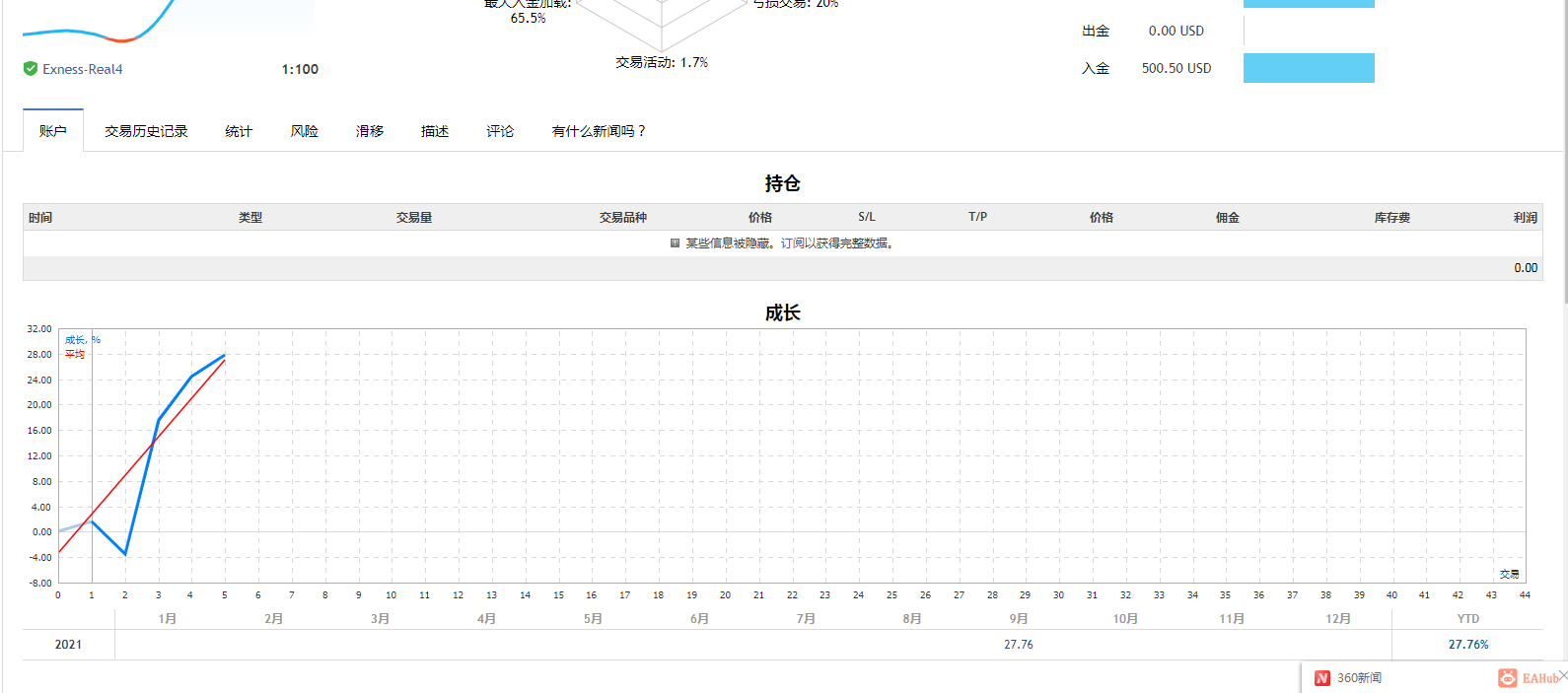The height and width of the screenshot is (693, 1568).
Task: Click the EAHub logo icon
Action: [1508, 678]
